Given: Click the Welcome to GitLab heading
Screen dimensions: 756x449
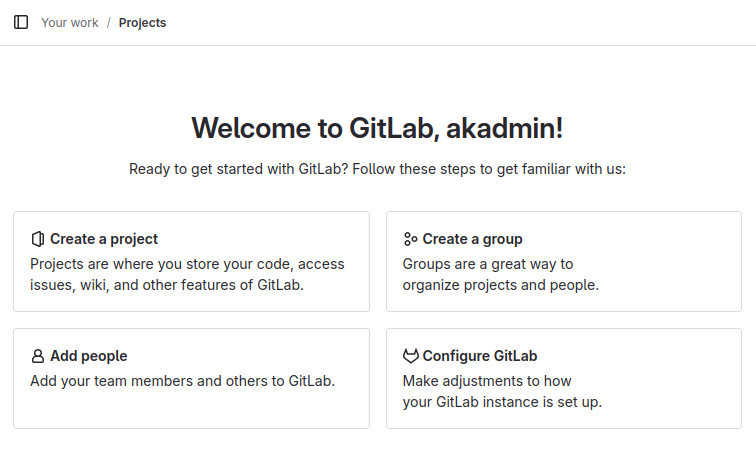Looking at the screenshot, I should tap(377, 128).
